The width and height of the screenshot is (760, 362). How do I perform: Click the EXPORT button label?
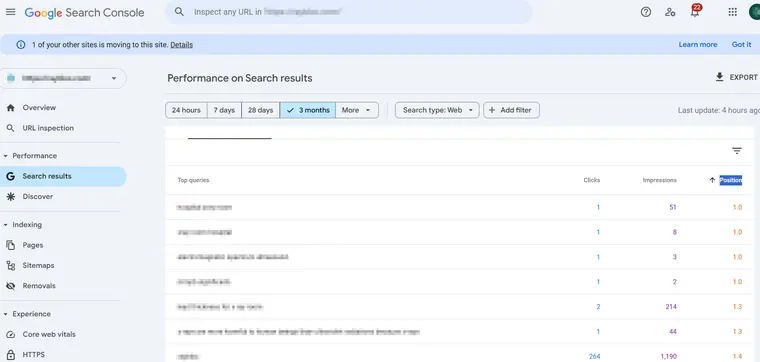click(744, 77)
